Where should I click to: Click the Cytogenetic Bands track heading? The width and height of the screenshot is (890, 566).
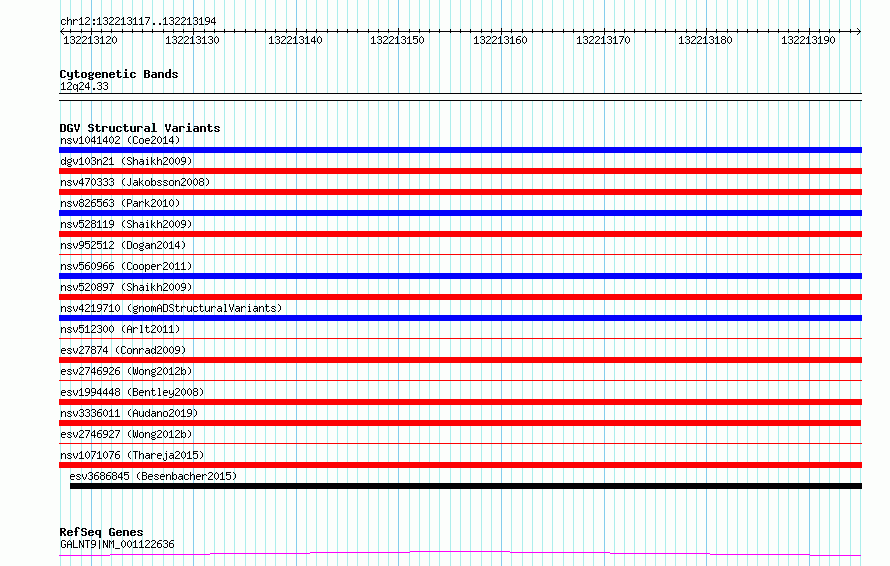tap(119, 74)
